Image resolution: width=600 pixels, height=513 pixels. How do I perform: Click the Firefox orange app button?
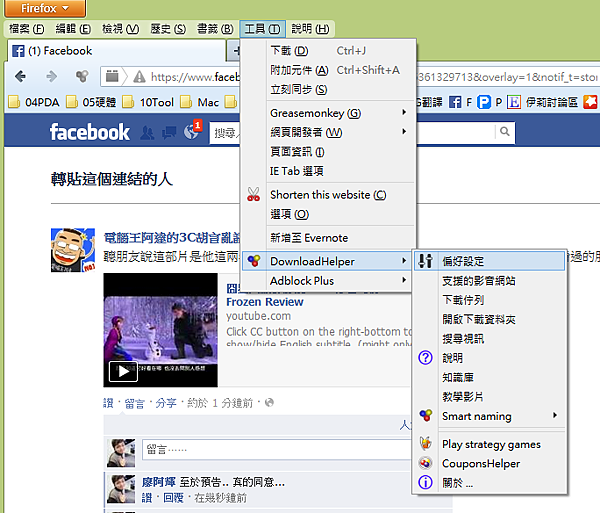(45, 8)
